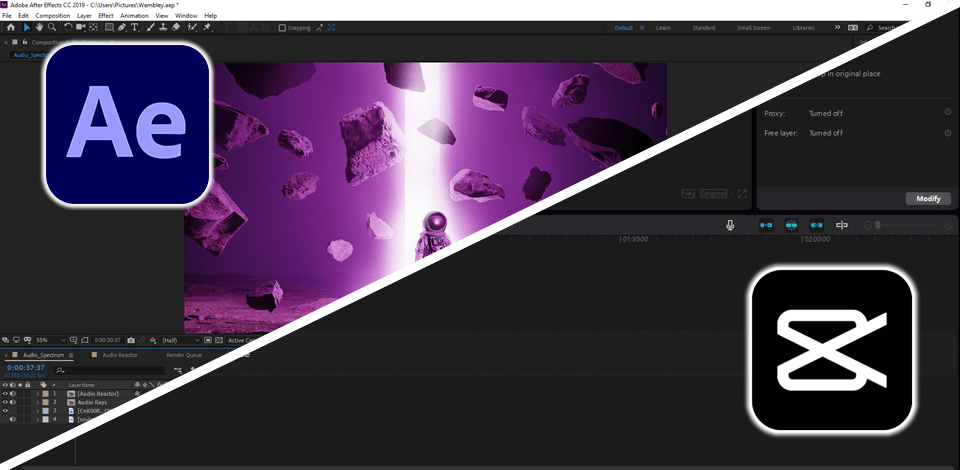Viewport: 960px width, 470px height.
Task: Toggle CapCut main track magnet icon
Action: pyautogui.click(x=766, y=225)
